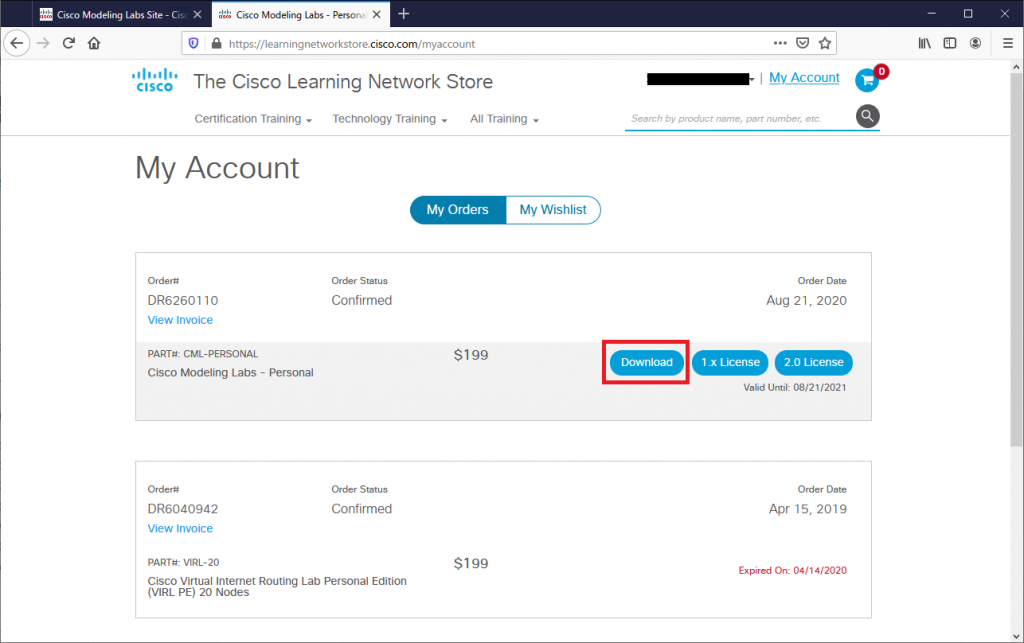Switch to the My Wishlist tab
The height and width of the screenshot is (643, 1024).
pyautogui.click(x=552, y=210)
